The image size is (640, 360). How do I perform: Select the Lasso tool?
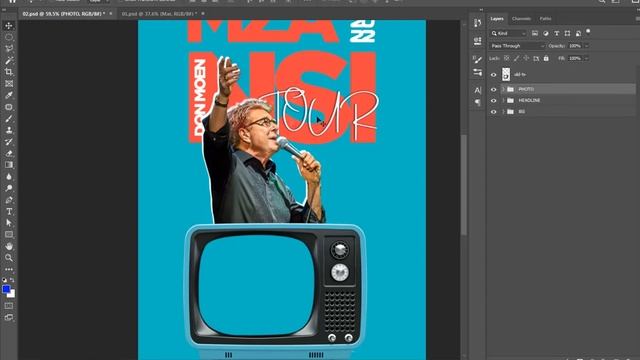point(9,49)
